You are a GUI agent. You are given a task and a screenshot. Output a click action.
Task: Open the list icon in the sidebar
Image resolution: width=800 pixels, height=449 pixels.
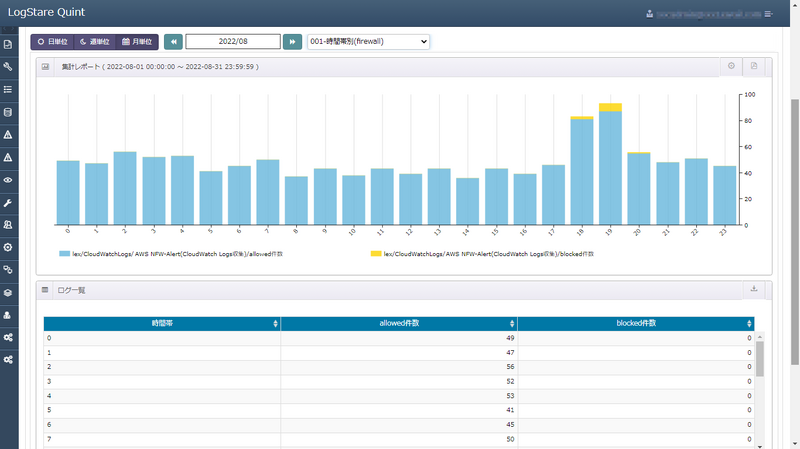click(x=8, y=90)
